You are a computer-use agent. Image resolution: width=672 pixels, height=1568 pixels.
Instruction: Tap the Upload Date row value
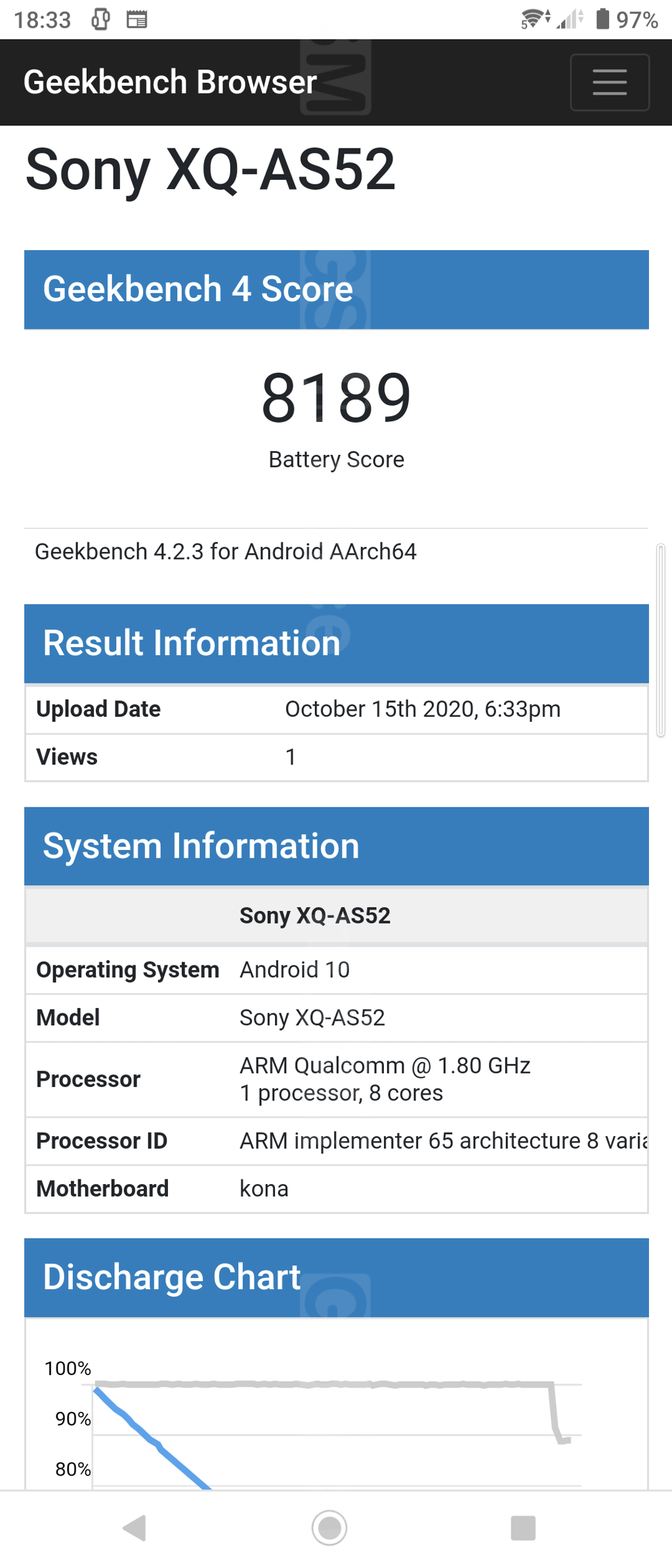tap(423, 709)
